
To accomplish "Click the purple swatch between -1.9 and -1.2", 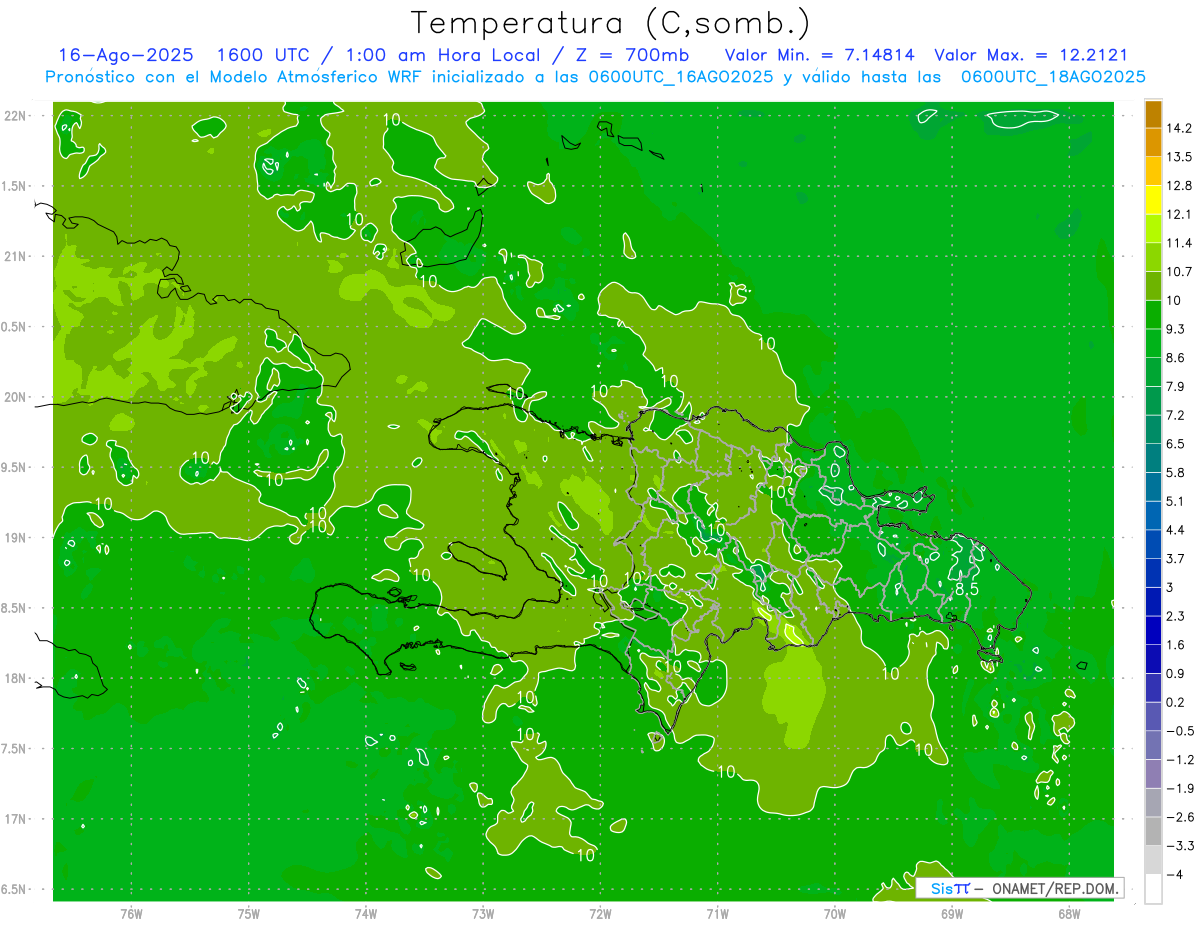I will coord(1153,774).
